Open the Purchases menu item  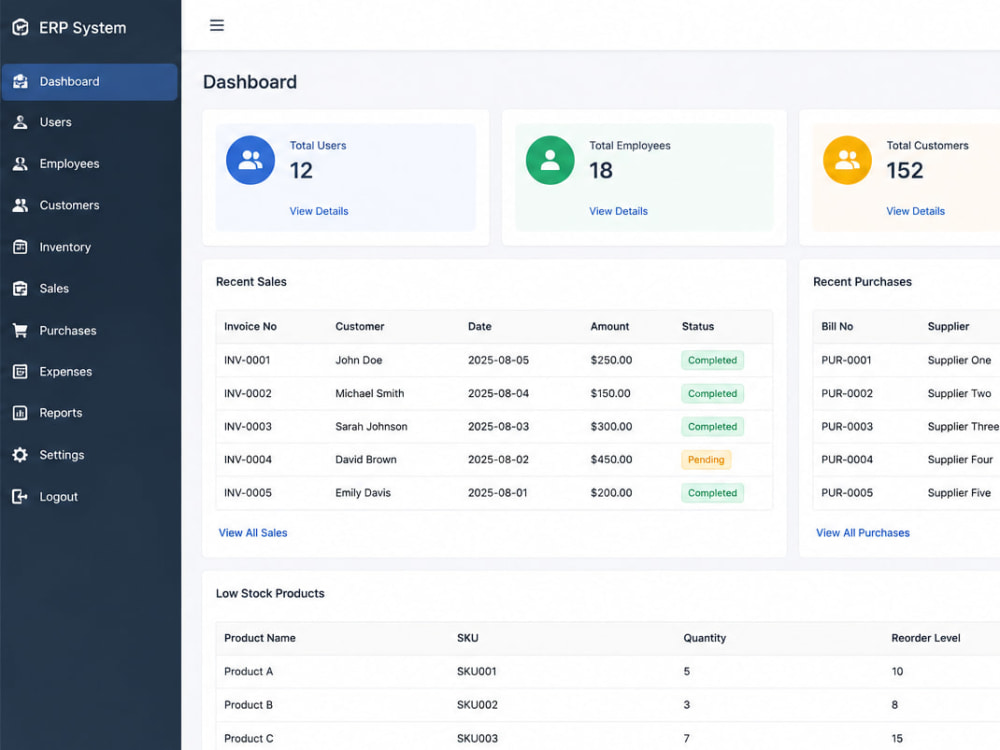click(89, 330)
